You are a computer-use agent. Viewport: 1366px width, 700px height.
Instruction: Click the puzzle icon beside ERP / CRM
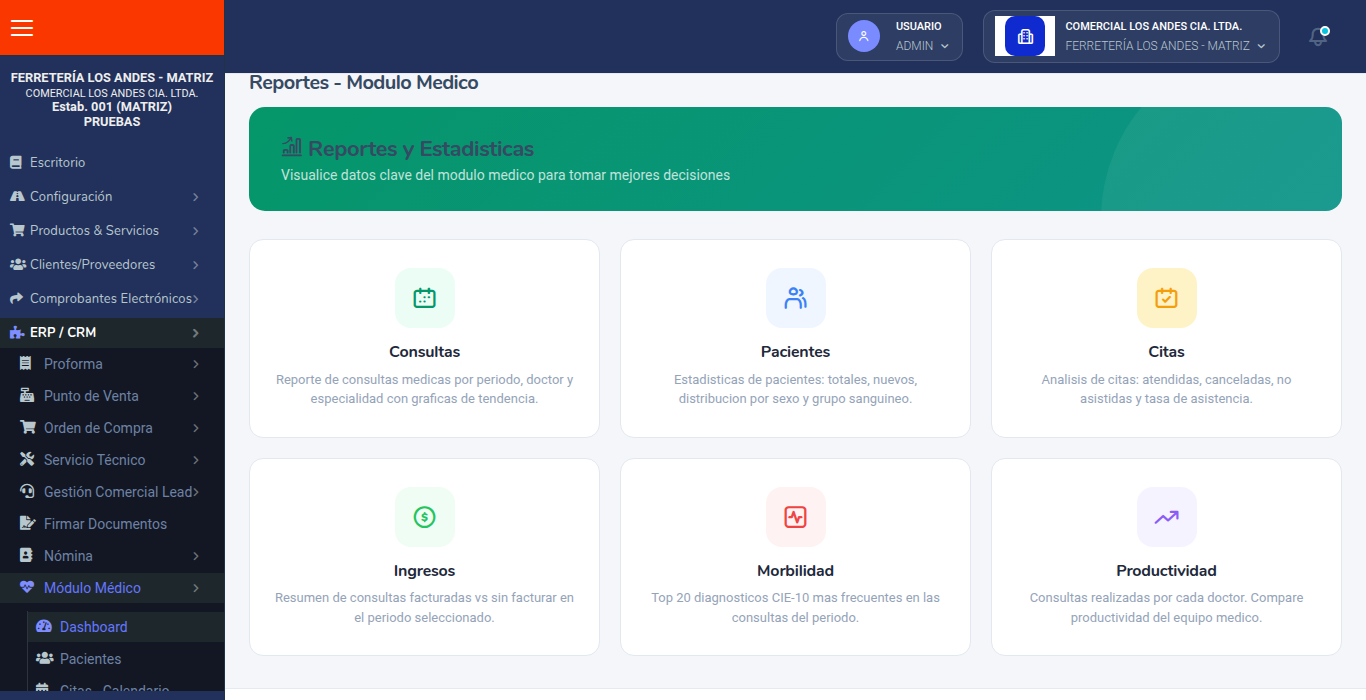17,332
